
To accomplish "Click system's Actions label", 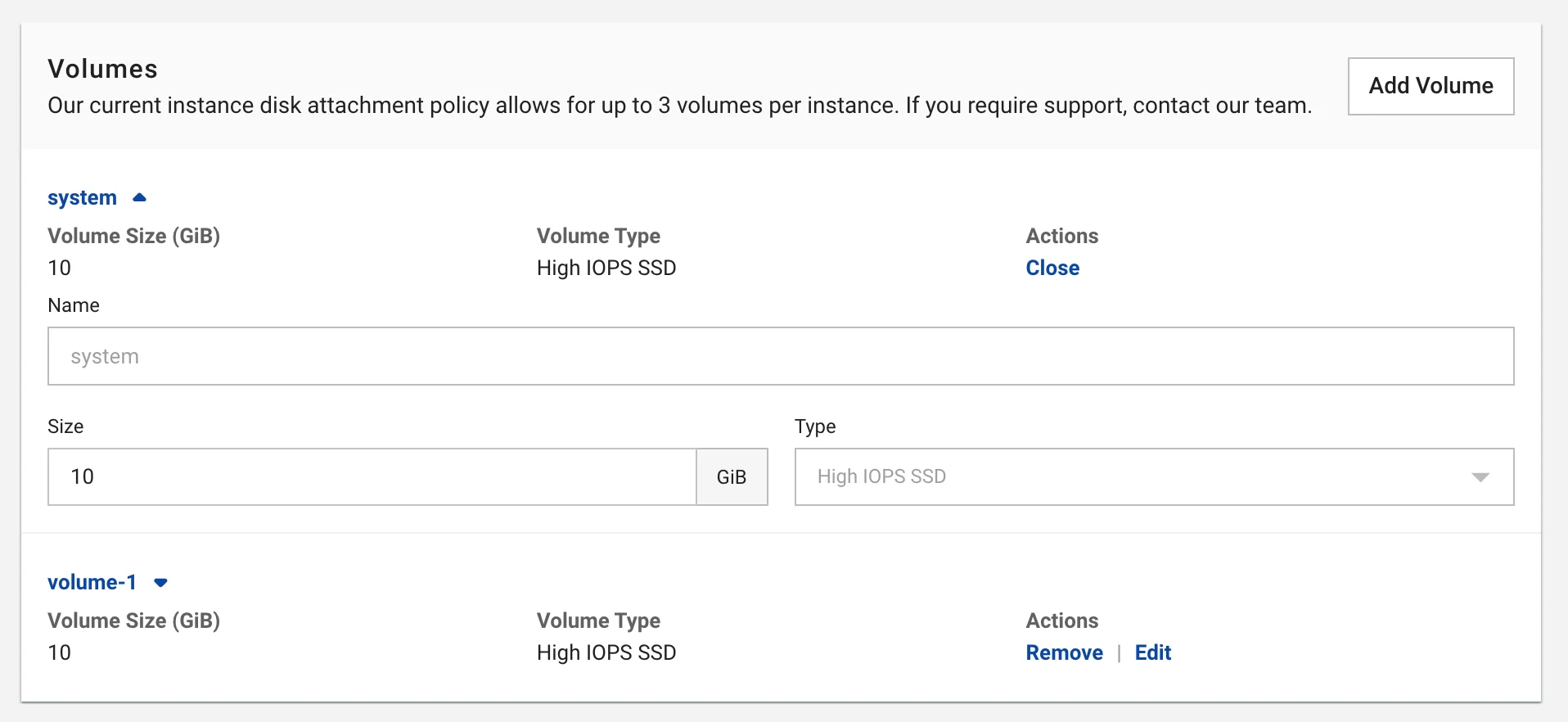I will click(1061, 236).
